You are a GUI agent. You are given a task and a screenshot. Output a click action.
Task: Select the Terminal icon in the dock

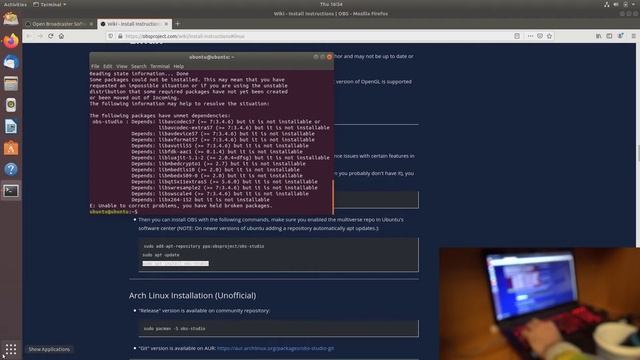pos(11,191)
